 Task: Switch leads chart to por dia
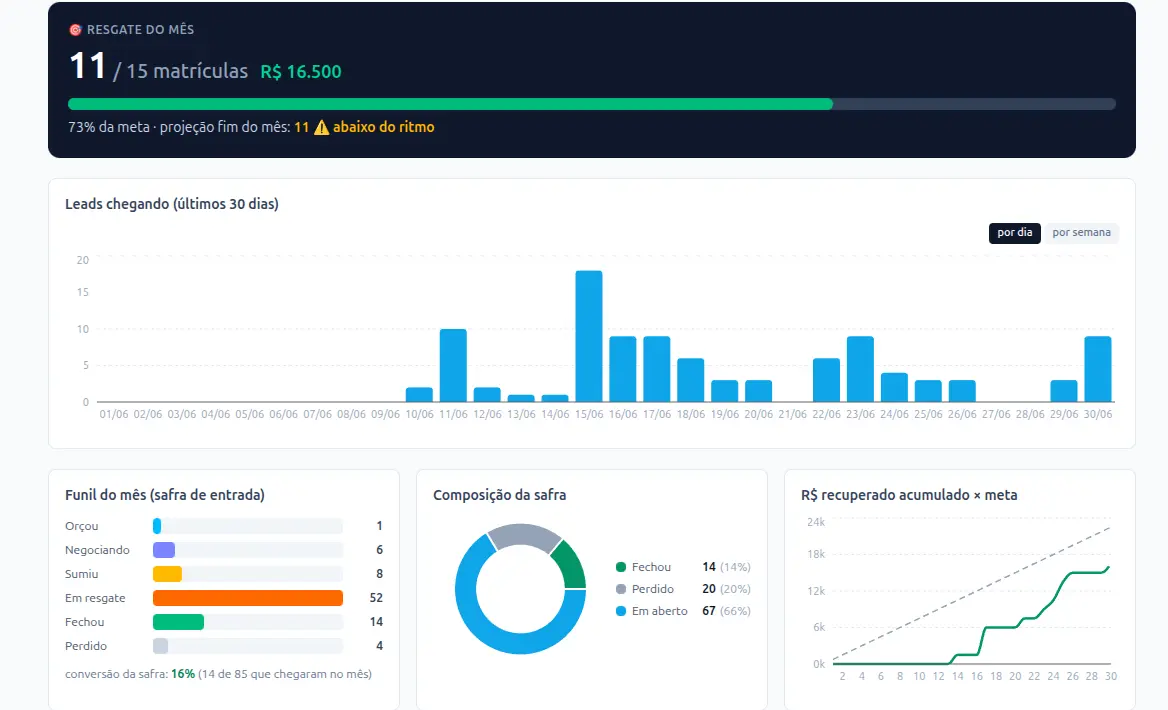[1015, 232]
